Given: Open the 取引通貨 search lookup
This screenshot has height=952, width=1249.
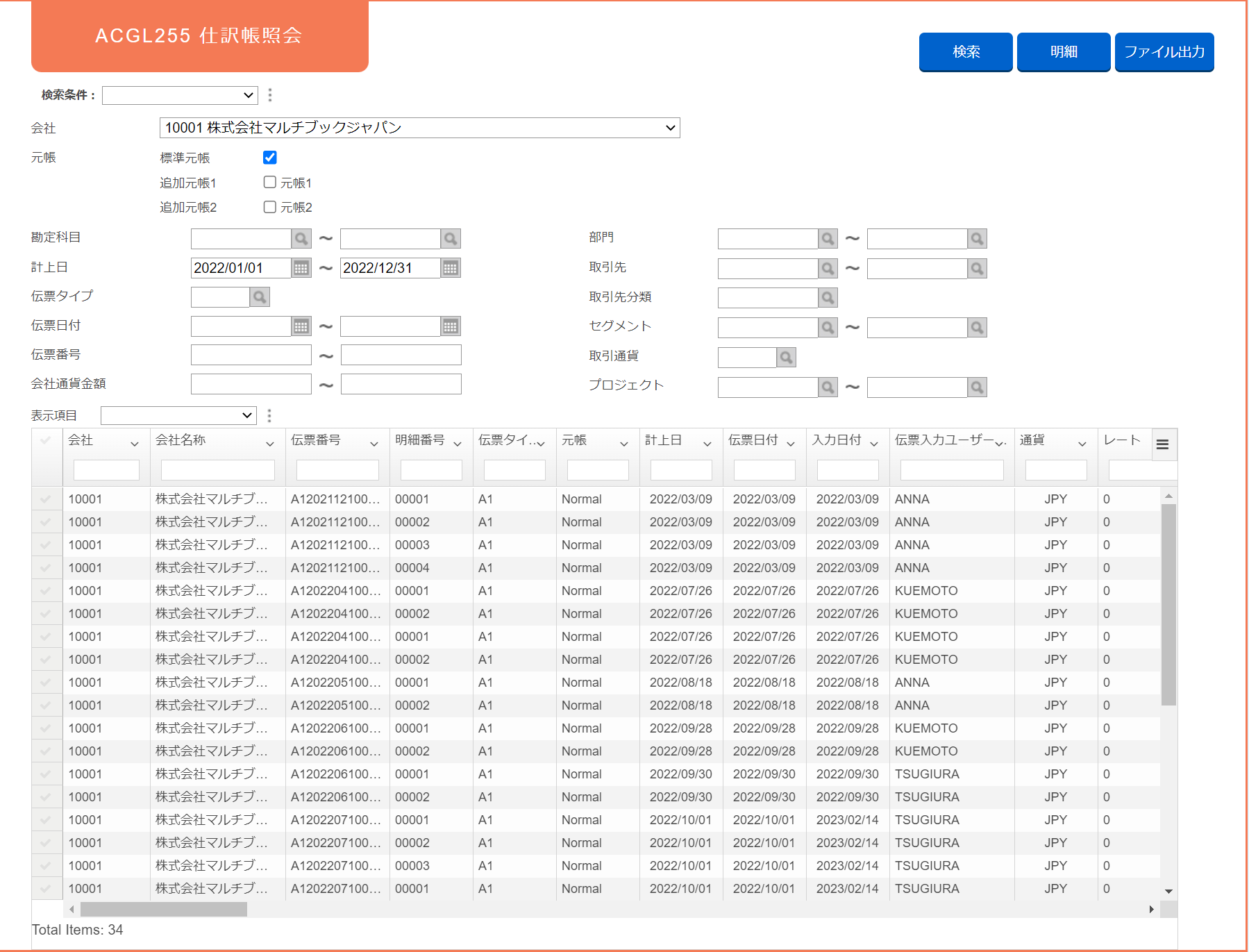Looking at the screenshot, I should pos(786,358).
